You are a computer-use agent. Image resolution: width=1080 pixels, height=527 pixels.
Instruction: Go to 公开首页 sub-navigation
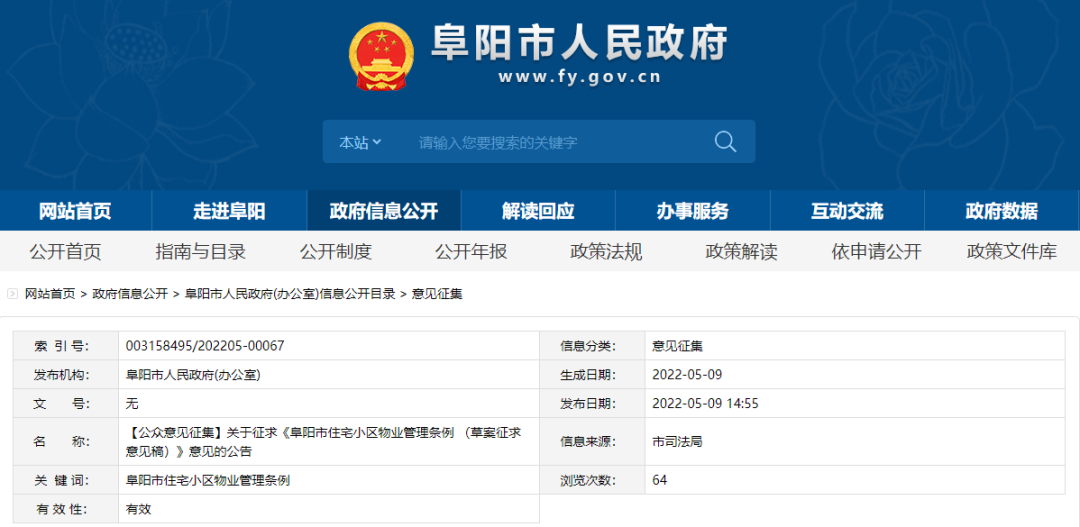[x=65, y=252]
